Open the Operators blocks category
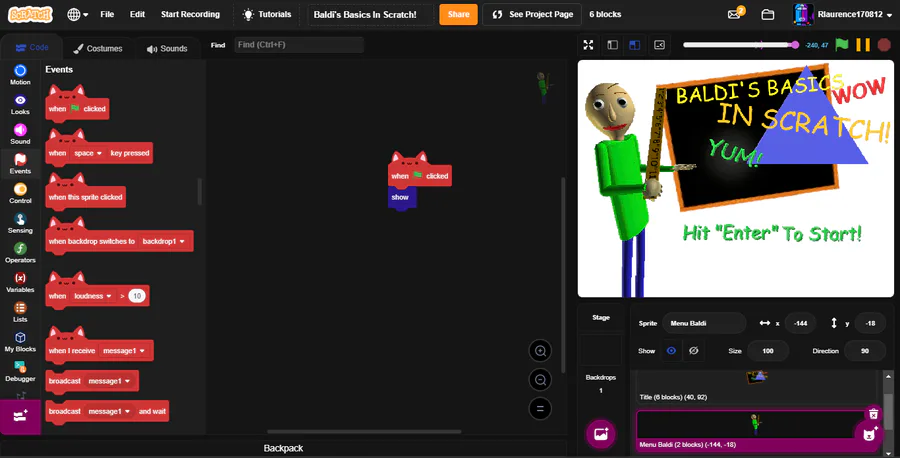The width and height of the screenshot is (900, 458). point(20,253)
